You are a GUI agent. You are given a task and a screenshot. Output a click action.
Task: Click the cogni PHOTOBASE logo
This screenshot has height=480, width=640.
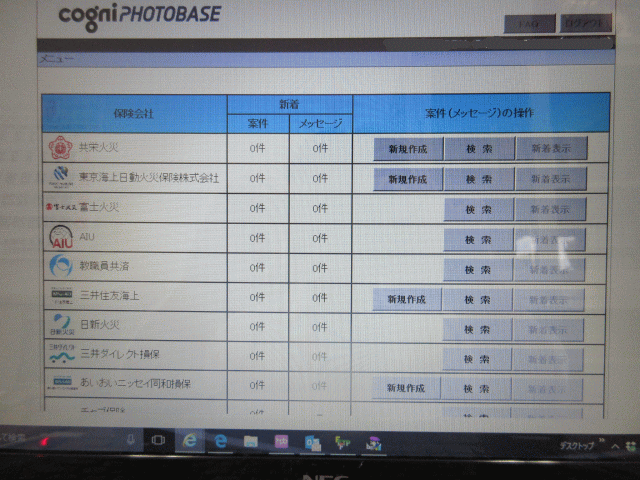click(x=140, y=16)
